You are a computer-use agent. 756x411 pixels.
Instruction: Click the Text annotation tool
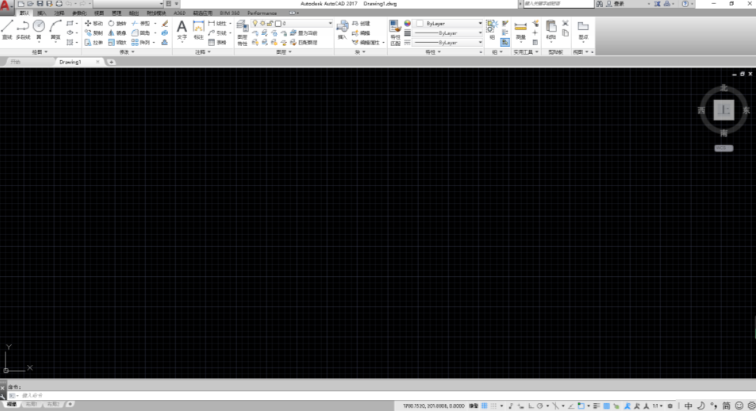(182, 29)
